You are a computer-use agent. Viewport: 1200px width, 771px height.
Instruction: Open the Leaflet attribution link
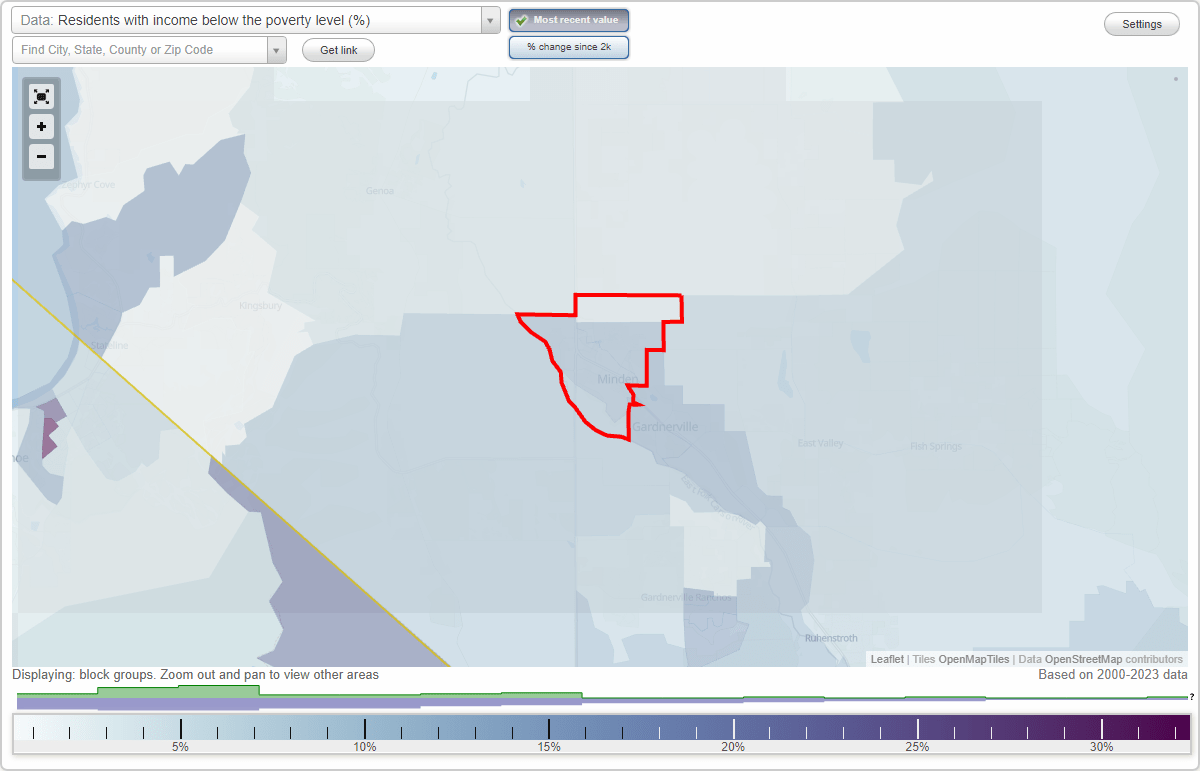pyautogui.click(x=886, y=659)
